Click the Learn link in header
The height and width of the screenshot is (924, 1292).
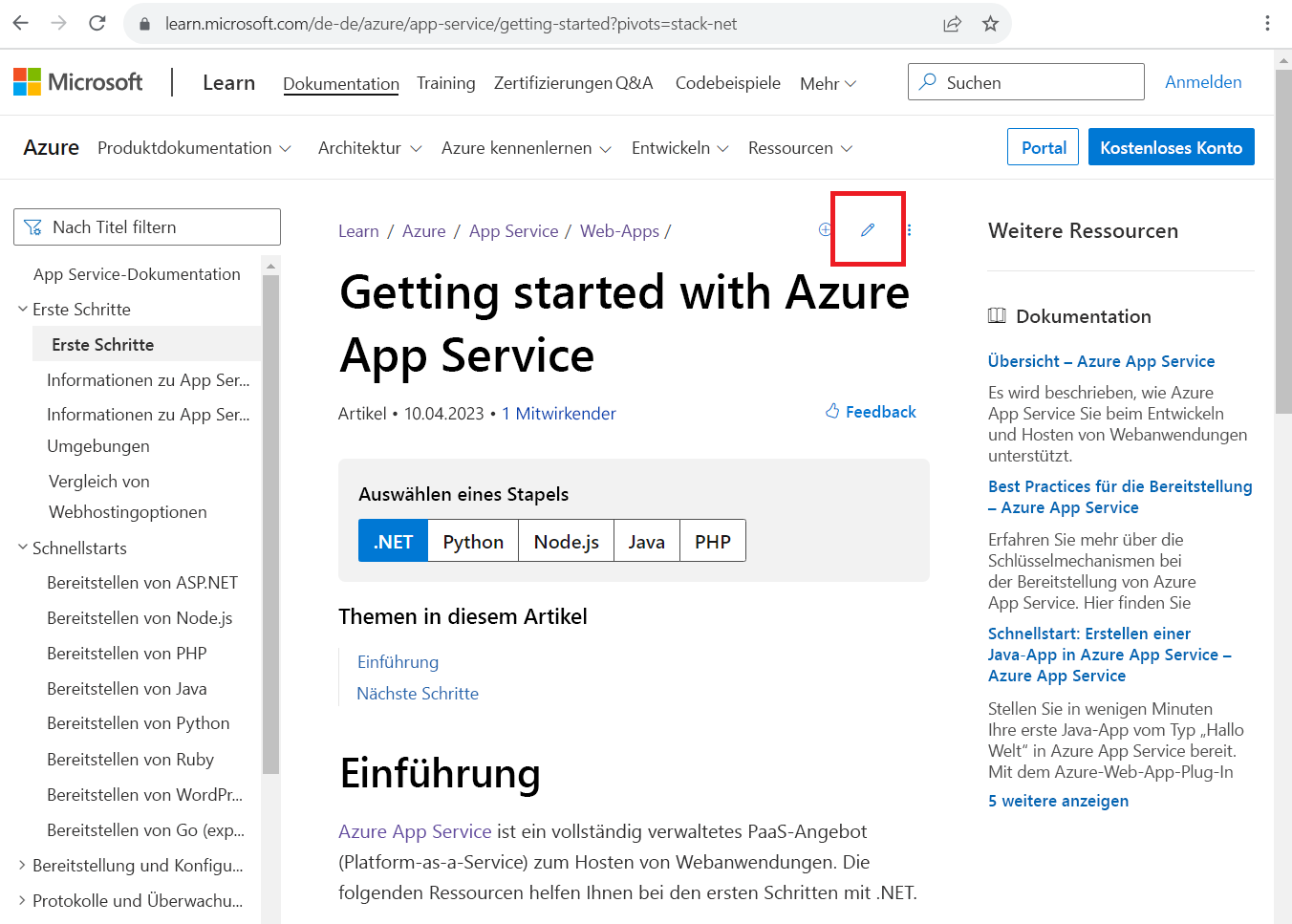pos(229,83)
